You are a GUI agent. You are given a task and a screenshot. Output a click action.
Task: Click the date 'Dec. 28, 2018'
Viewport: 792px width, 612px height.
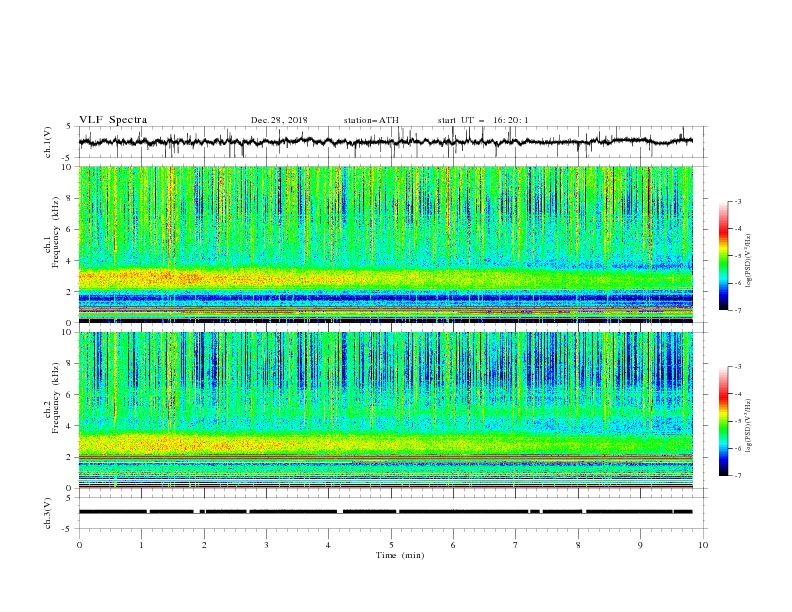click(x=279, y=120)
